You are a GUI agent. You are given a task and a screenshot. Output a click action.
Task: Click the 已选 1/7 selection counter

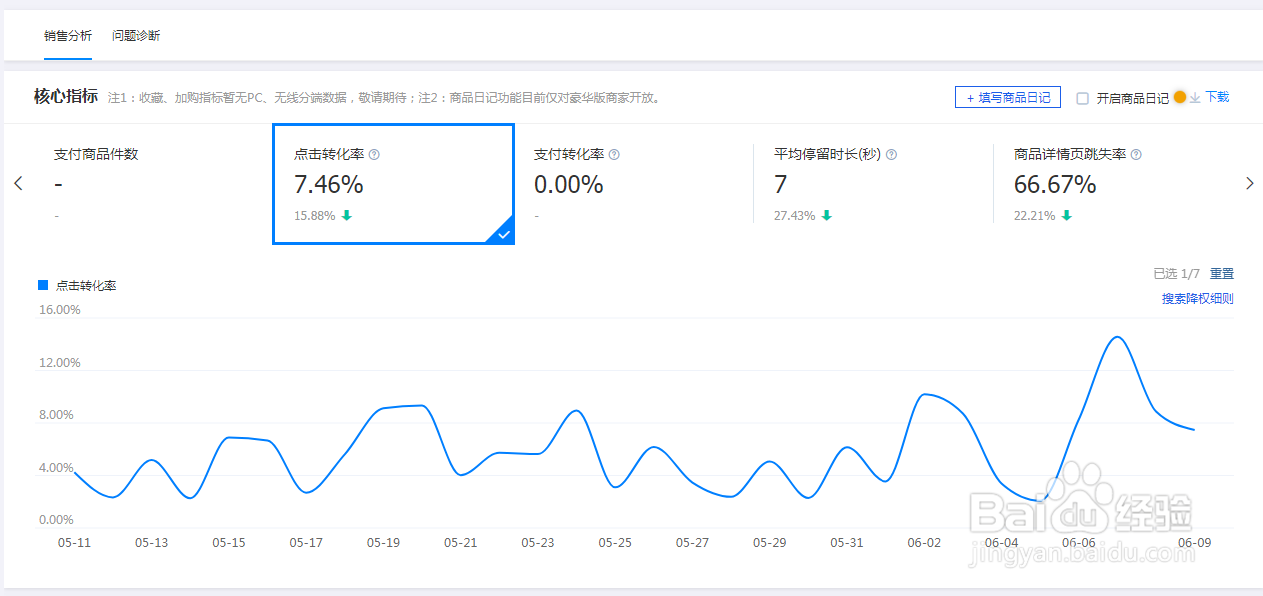1176,274
